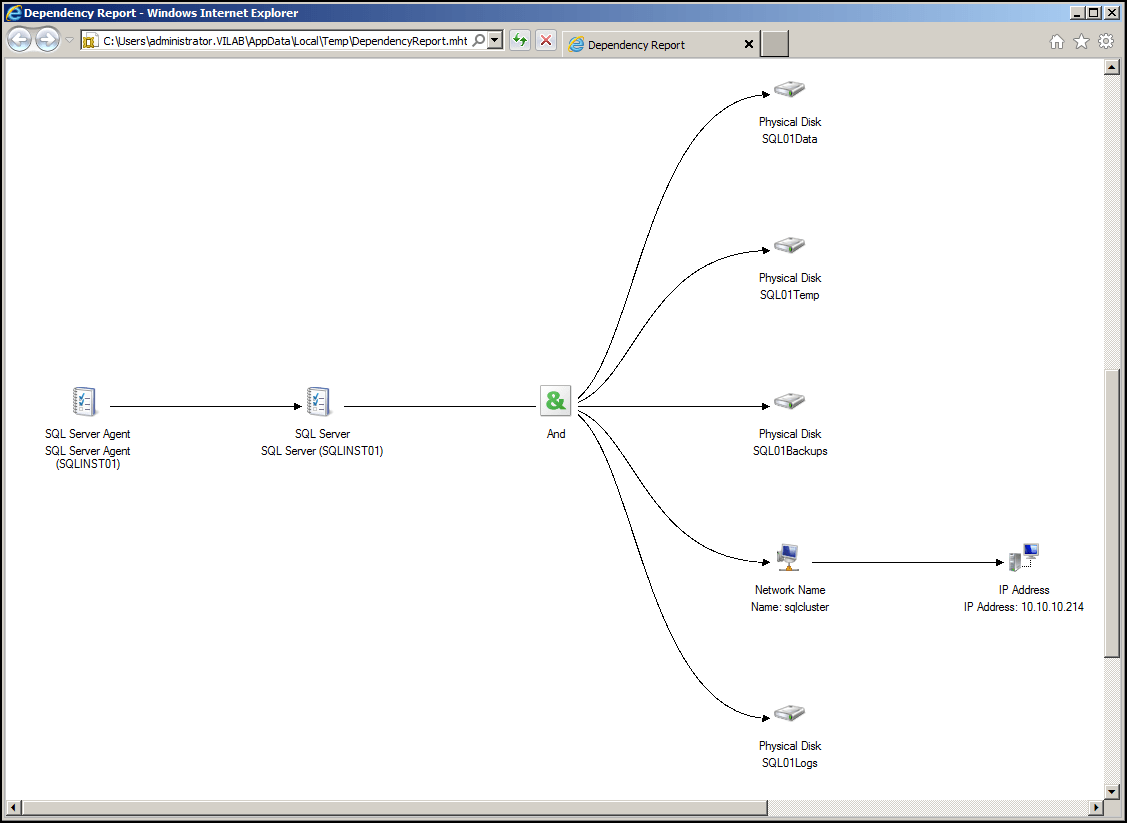Screen dimensions: 1127x823
Task: Go back with the browser Back button
Action: point(19,40)
